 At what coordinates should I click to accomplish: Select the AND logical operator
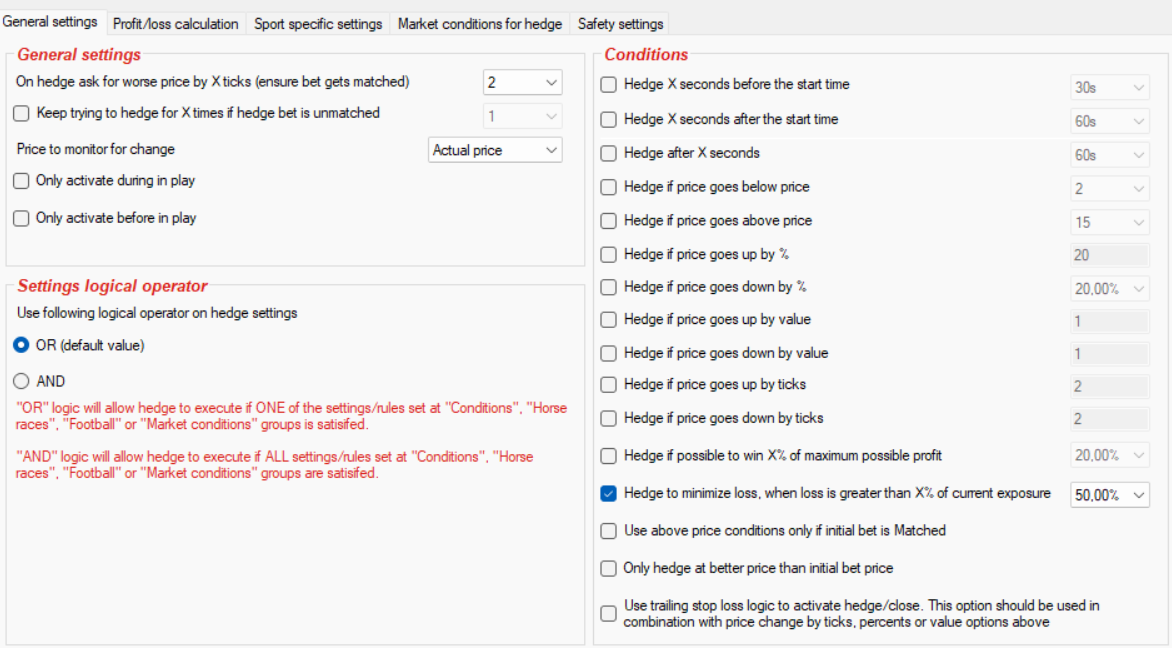coord(21,381)
